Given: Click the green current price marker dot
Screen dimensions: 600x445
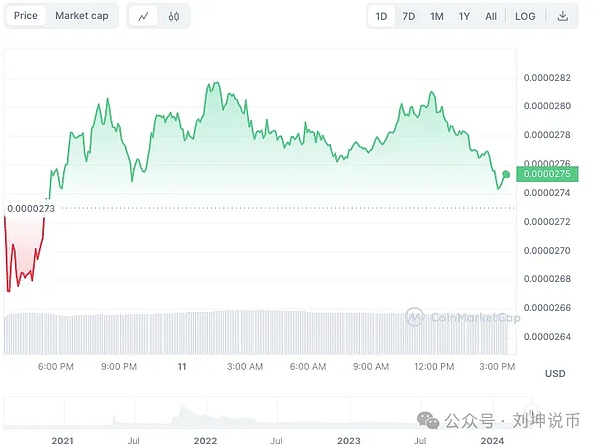Looking at the screenshot, I should [507, 174].
